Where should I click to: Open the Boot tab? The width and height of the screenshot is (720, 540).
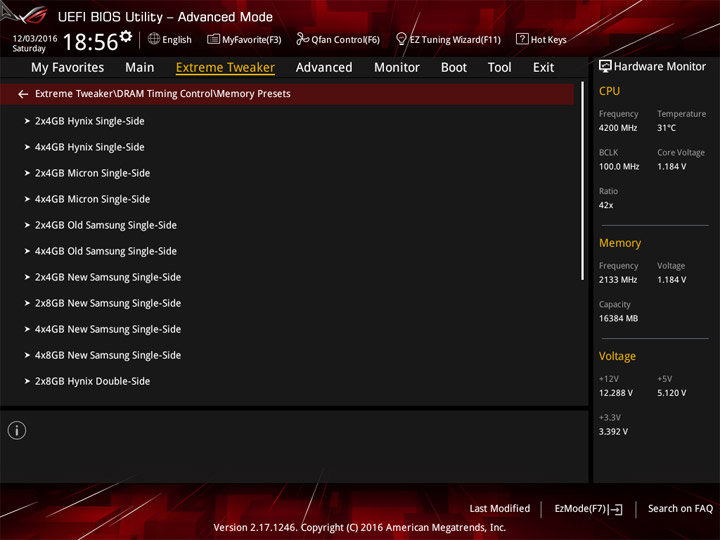454,68
